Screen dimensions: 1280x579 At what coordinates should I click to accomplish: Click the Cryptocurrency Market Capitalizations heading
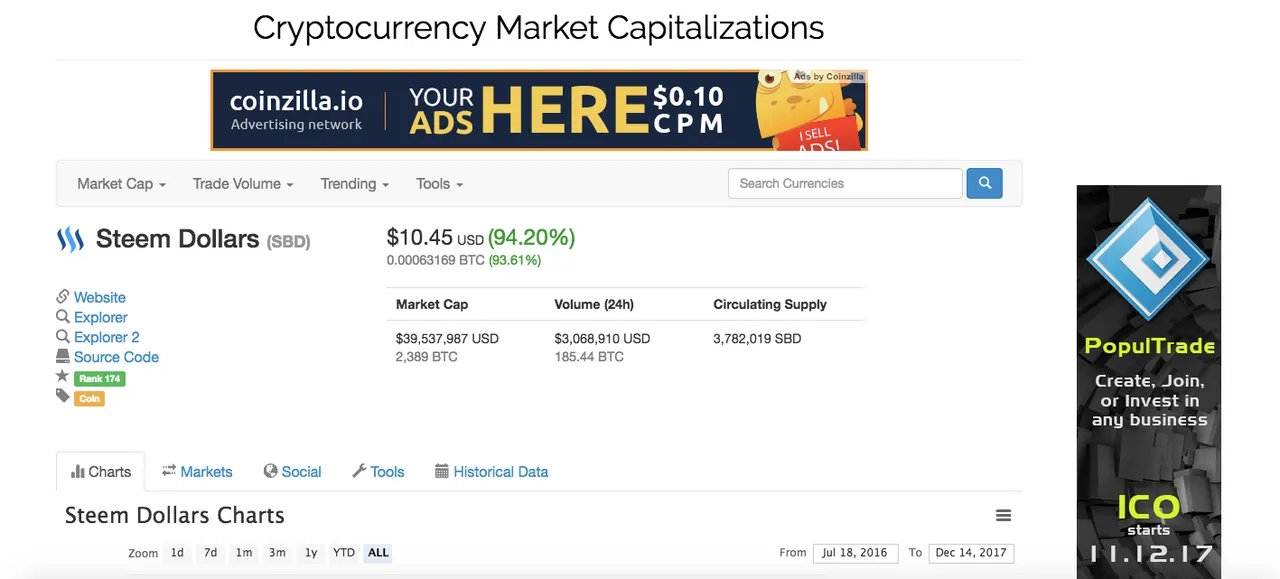(x=539, y=27)
